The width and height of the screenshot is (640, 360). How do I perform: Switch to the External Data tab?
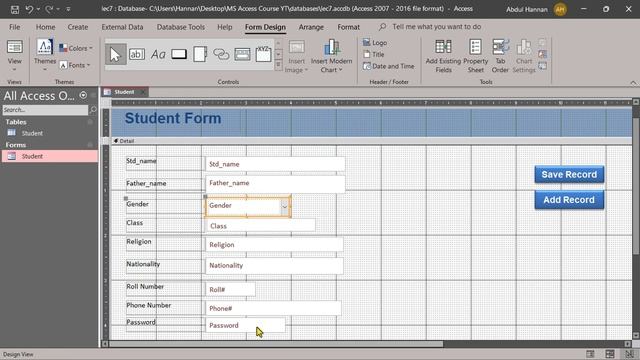[x=122, y=27]
